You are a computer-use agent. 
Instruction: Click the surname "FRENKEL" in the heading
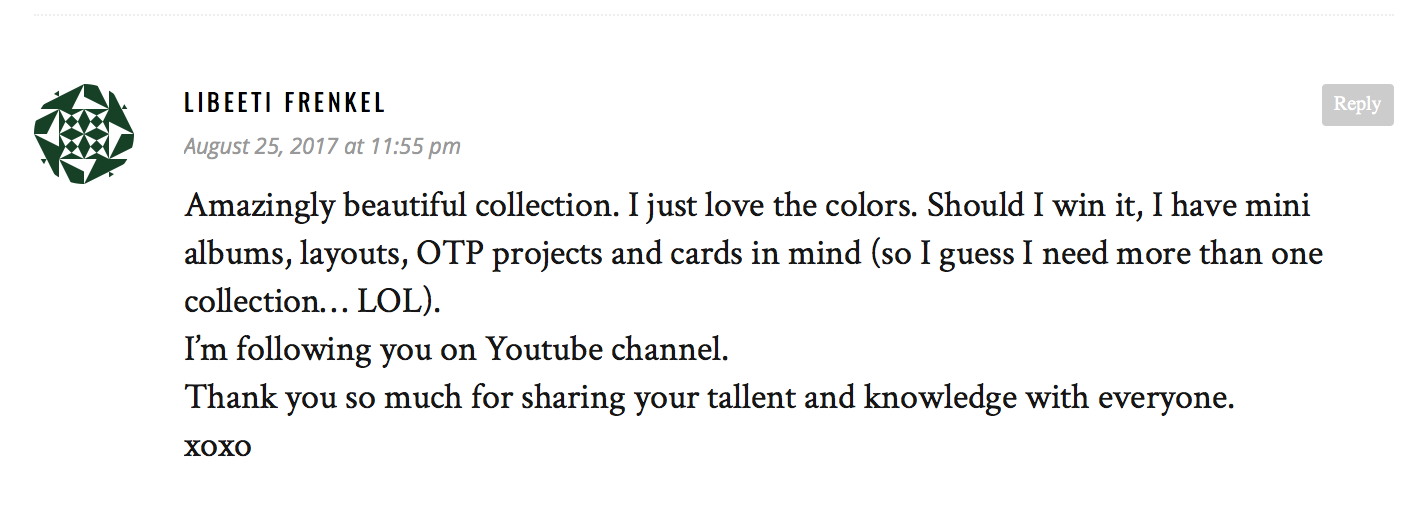point(336,103)
